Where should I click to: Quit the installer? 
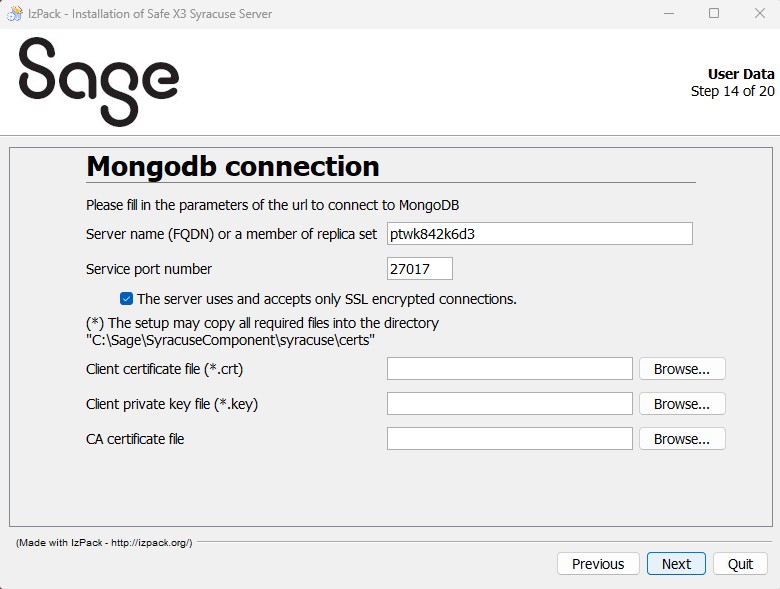coord(740,564)
